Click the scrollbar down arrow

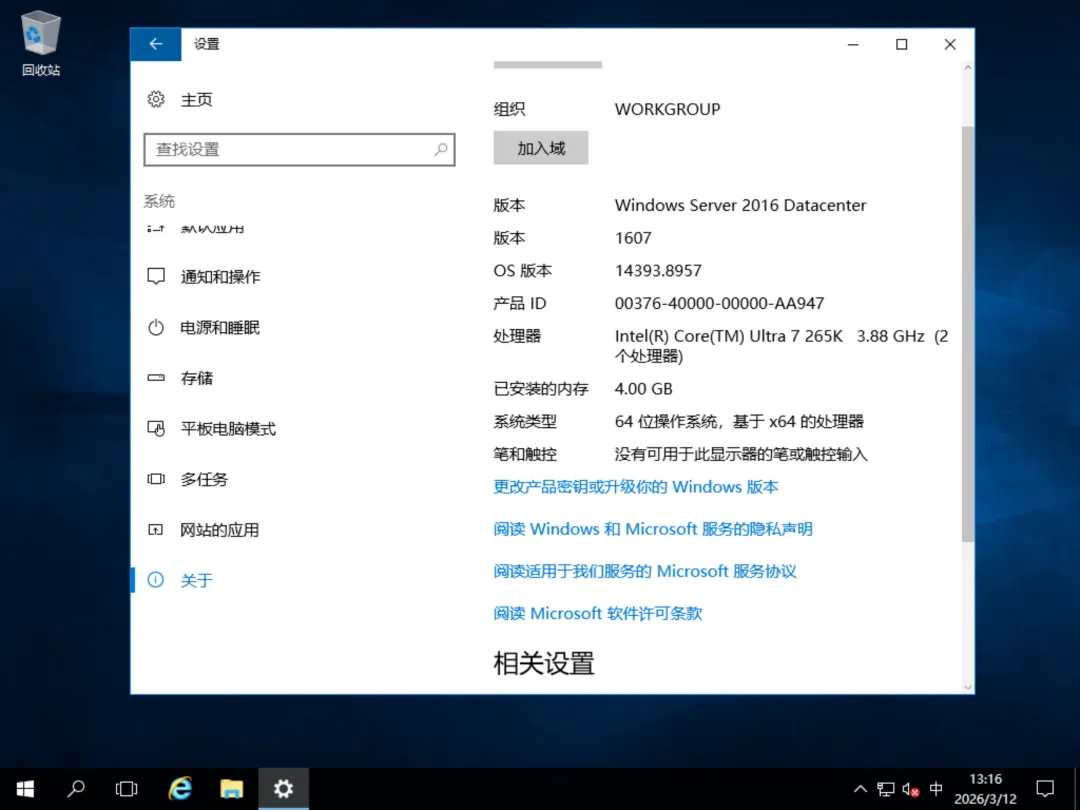(x=968, y=687)
